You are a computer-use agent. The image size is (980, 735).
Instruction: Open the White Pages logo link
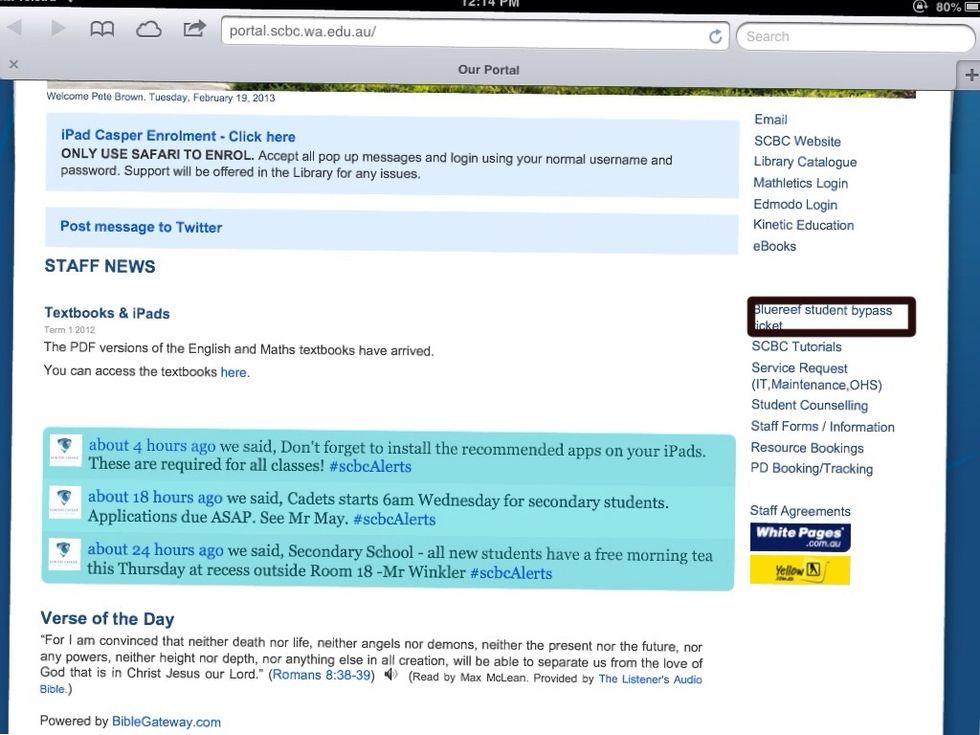click(x=800, y=537)
